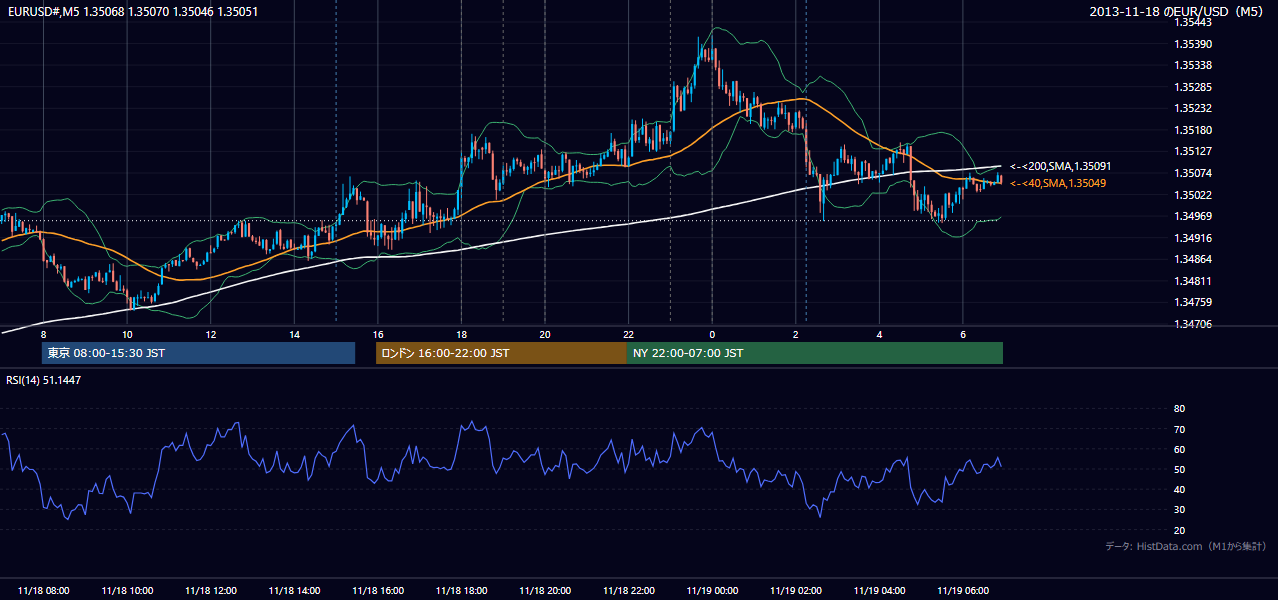This screenshot has width=1278, height=600.
Task: Click price axis value 1.34706
Action: pyautogui.click(x=1192, y=324)
